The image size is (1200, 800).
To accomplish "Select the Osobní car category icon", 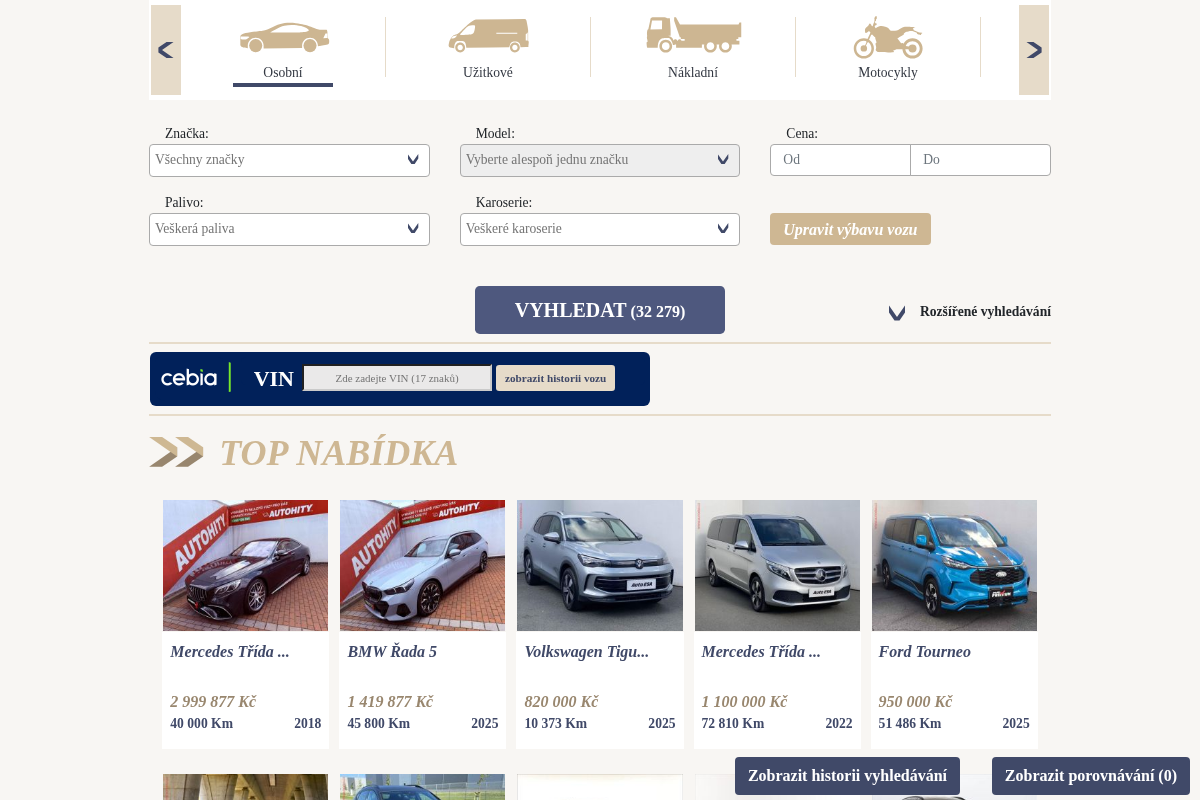I will point(284,37).
